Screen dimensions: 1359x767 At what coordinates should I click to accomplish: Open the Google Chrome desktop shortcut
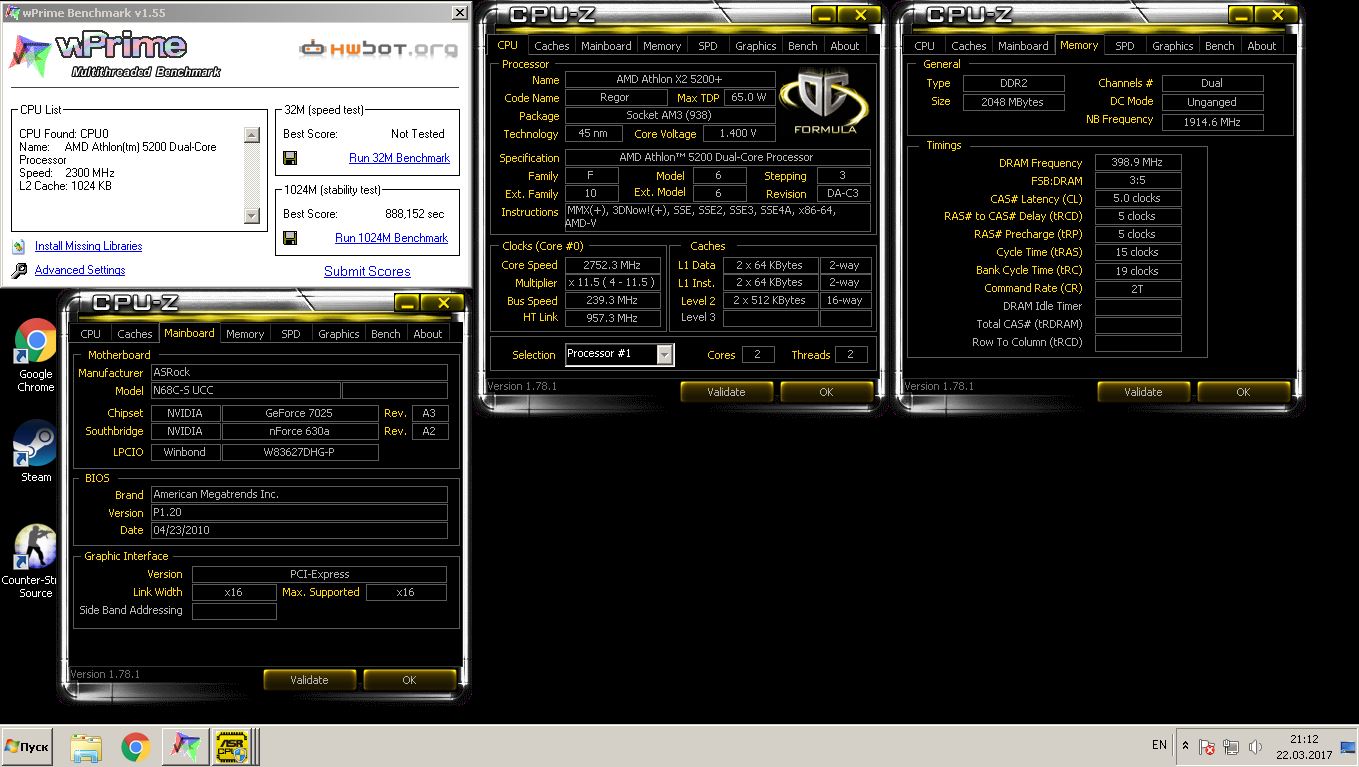pos(35,356)
